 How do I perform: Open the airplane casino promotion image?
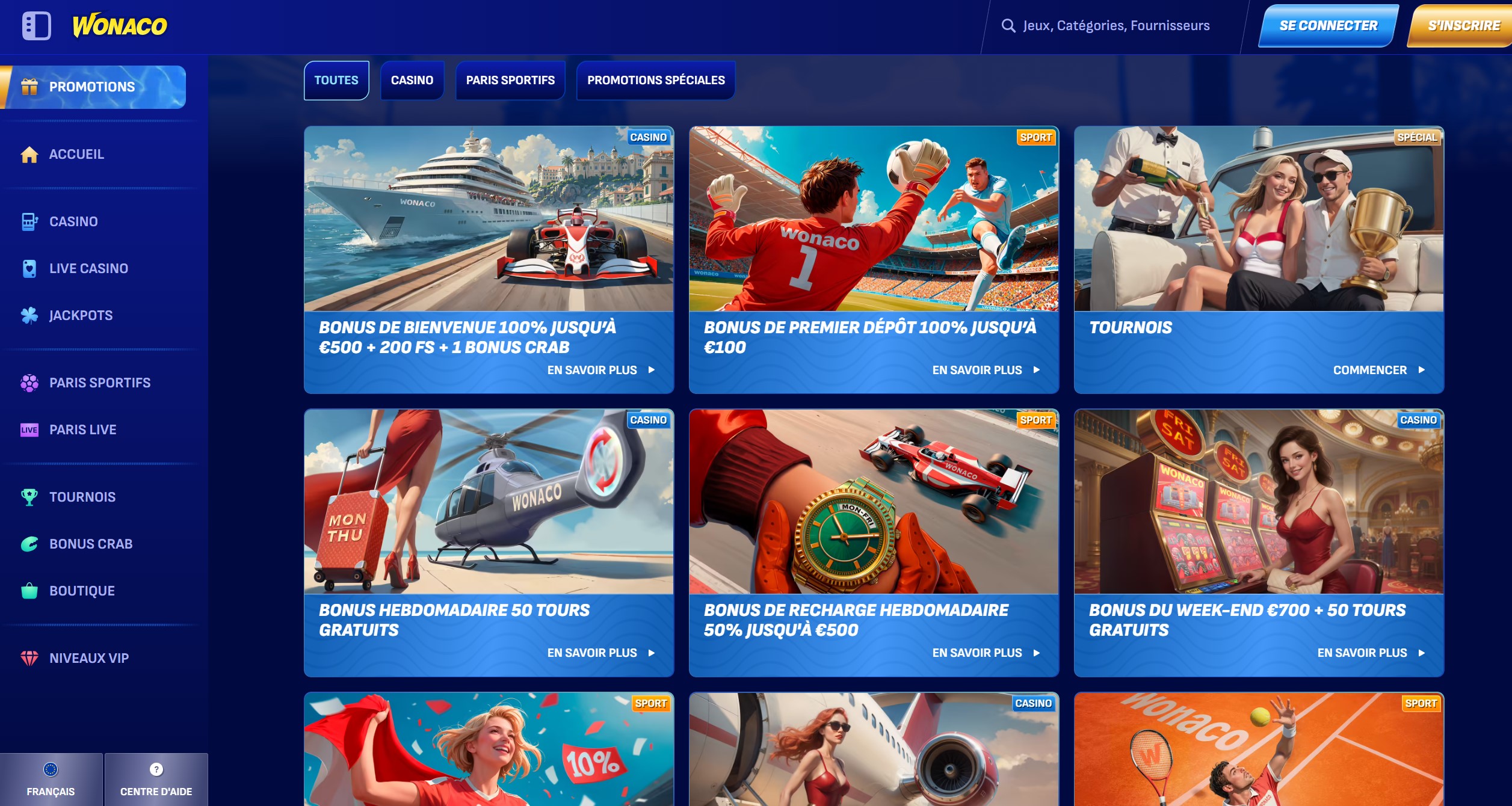pos(874,749)
